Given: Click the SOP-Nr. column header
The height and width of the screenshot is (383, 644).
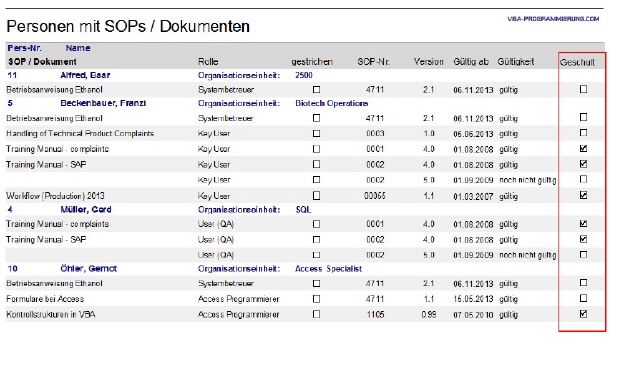Looking at the screenshot, I should (373, 62).
